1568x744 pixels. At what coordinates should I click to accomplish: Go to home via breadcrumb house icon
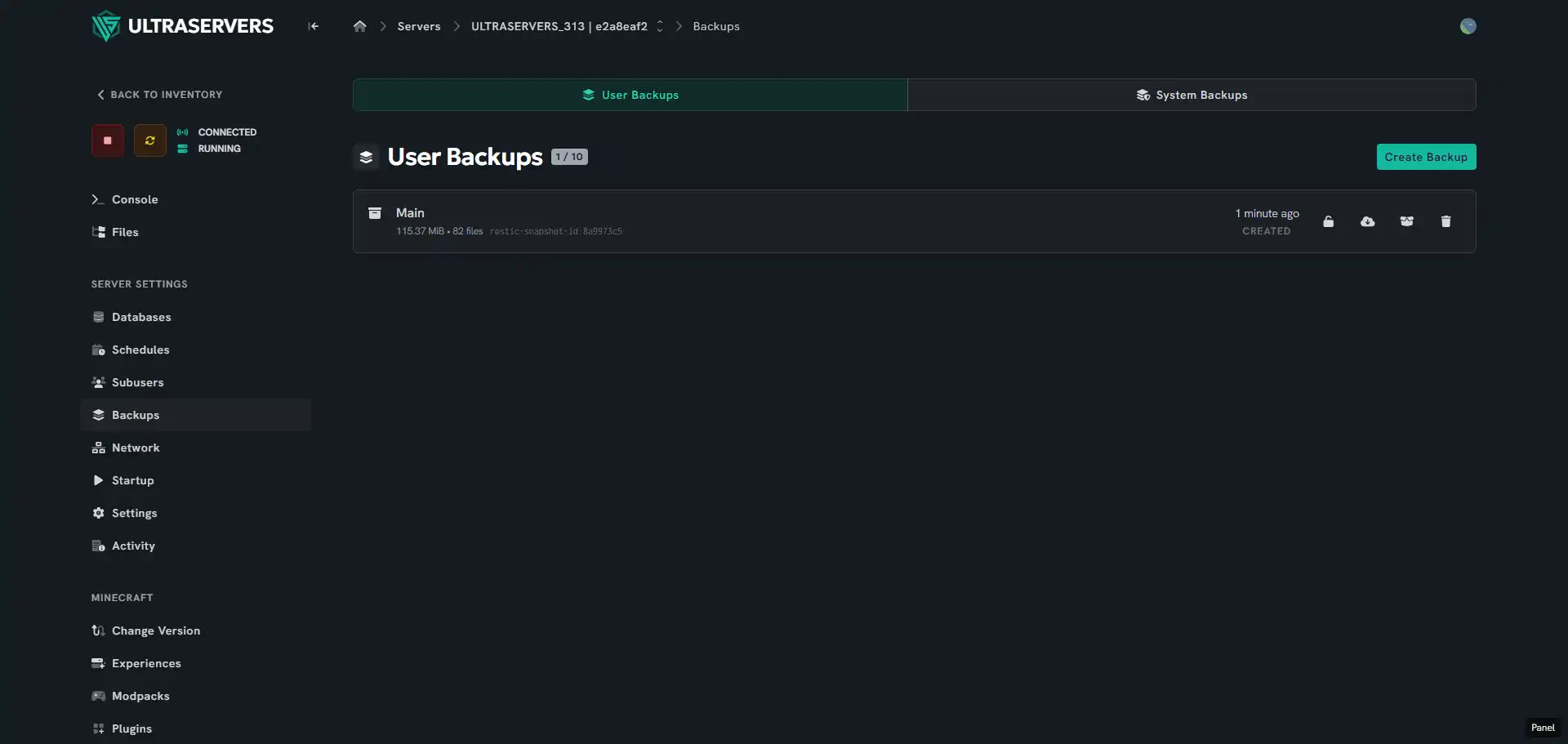coord(359,26)
